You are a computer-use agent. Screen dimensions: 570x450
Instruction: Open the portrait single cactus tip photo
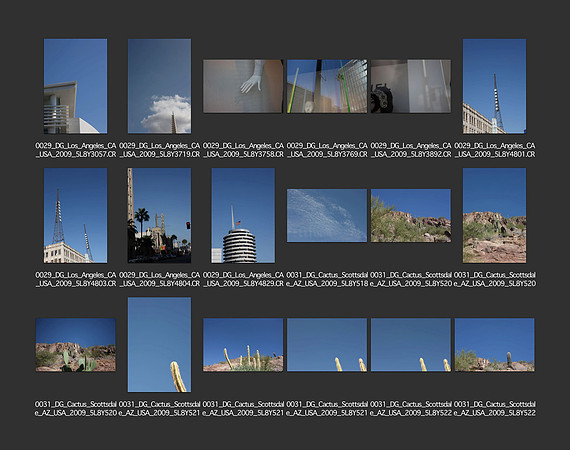pyautogui.click(x=159, y=345)
